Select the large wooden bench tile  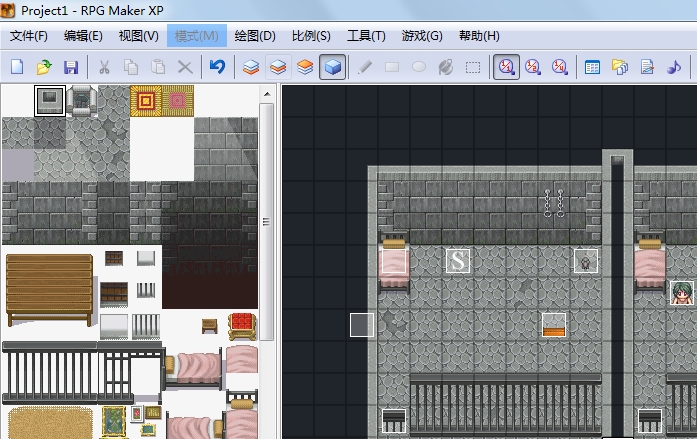point(50,290)
